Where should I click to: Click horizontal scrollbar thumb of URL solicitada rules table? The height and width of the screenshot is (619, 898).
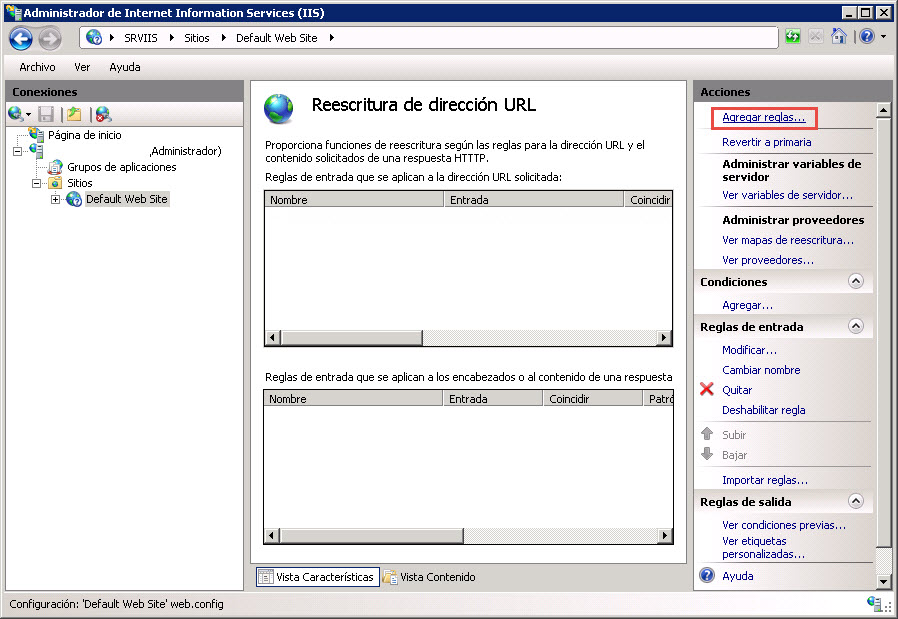pos(350,337)
